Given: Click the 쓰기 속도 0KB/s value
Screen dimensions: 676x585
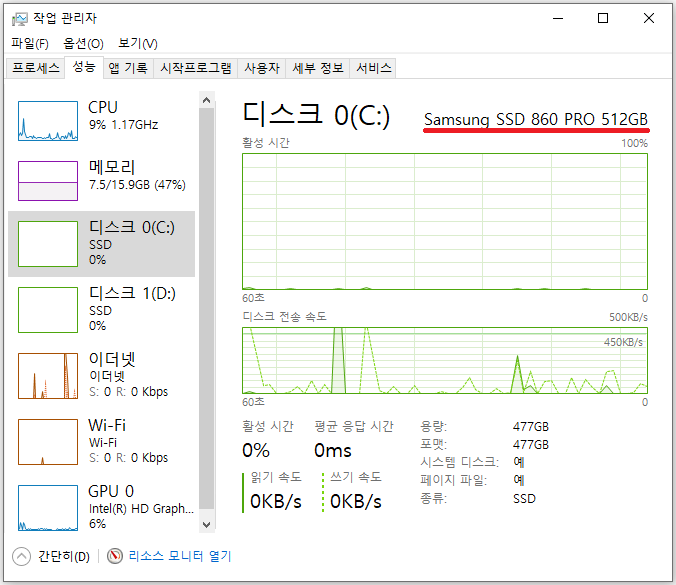Looking at the screenshot, I should tap(356, 501).
